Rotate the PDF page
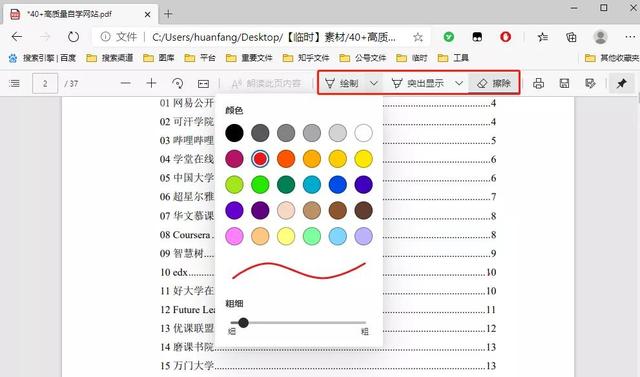This screenshot has height=377, width=640. coord(177,83)
